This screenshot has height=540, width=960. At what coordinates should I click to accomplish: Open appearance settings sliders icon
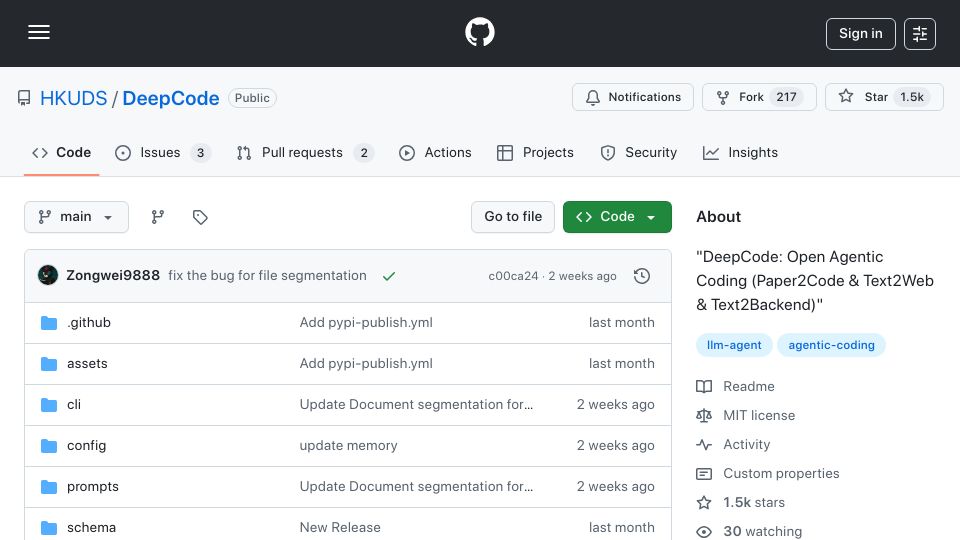(920, 34)
